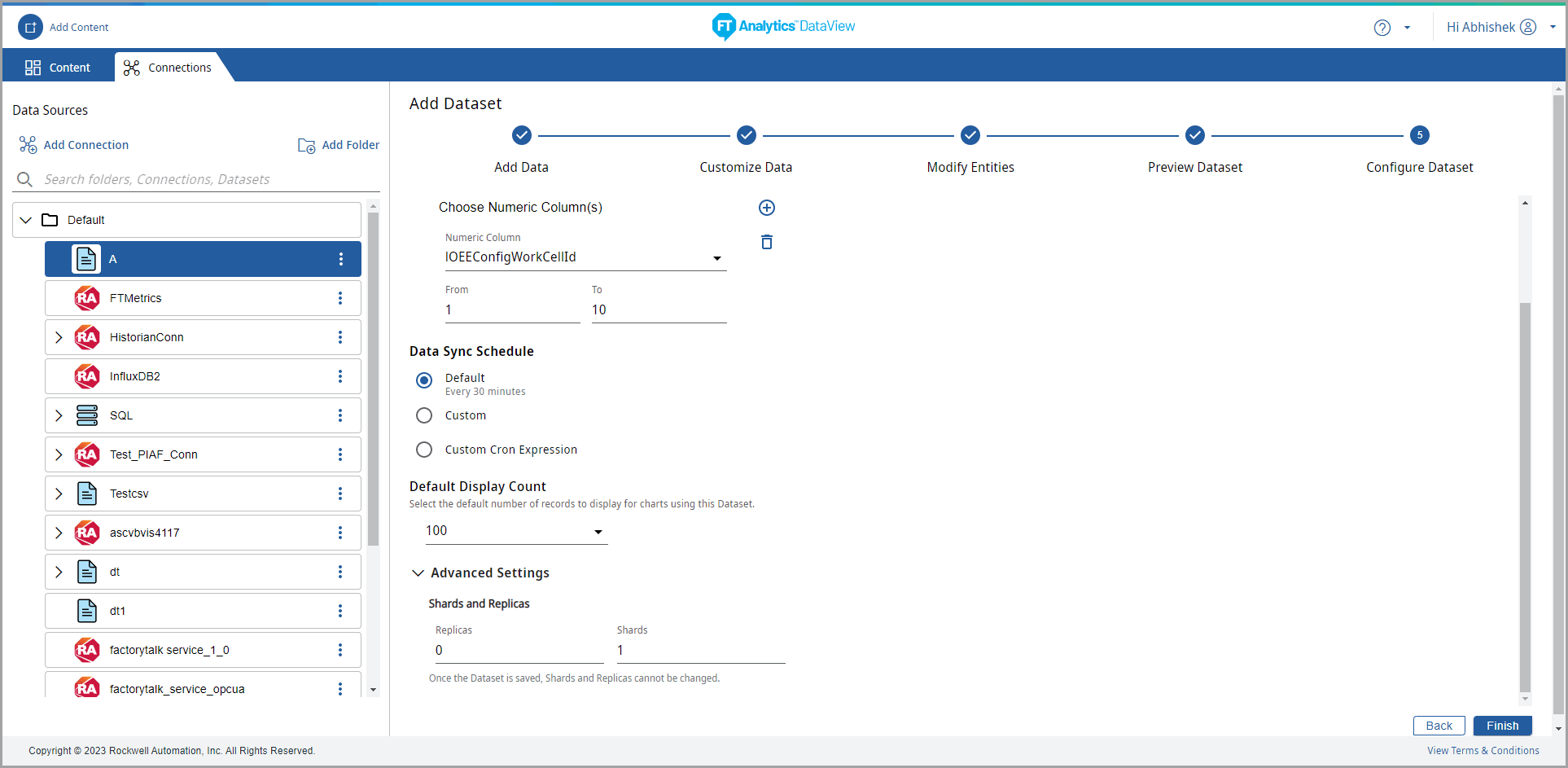The width and height of the screenshot is (1568, 768).
Task: Click the data sources list scrollbar
Action: 373,379
